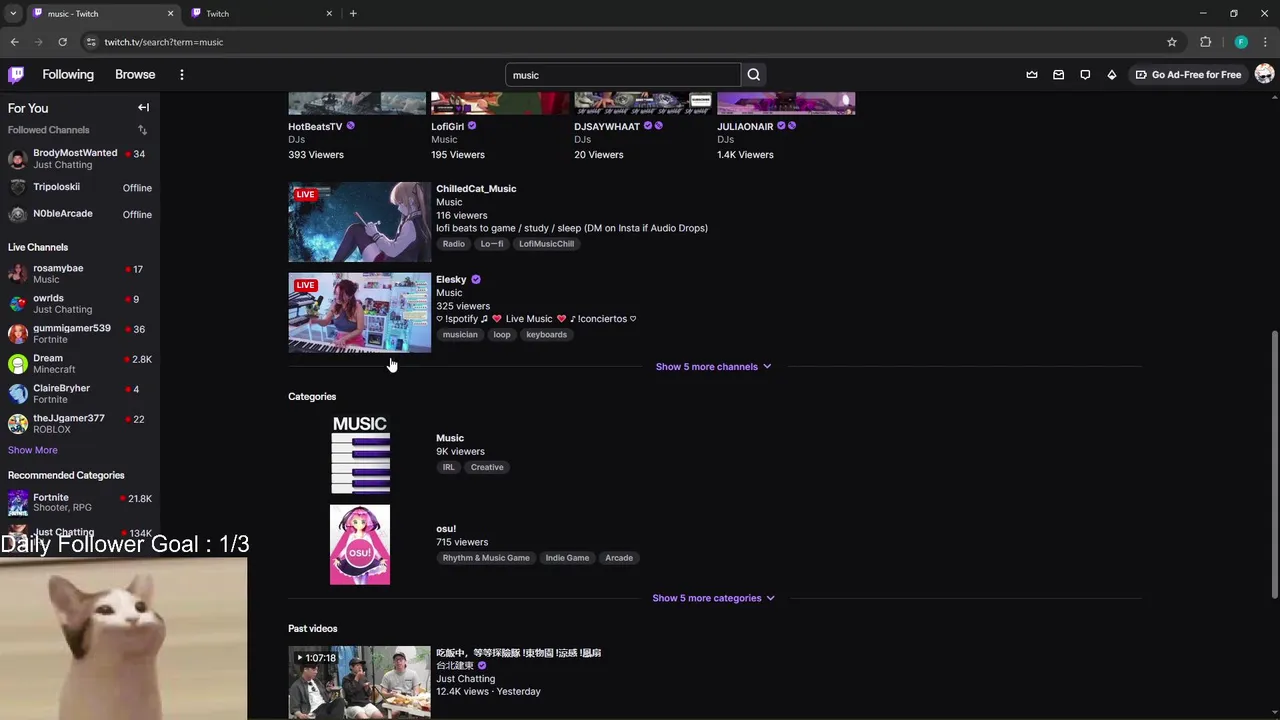This screenshot has height=720, width=1280.
Task: Open the whispers chat bubble icon
Action: [1085, 75]
